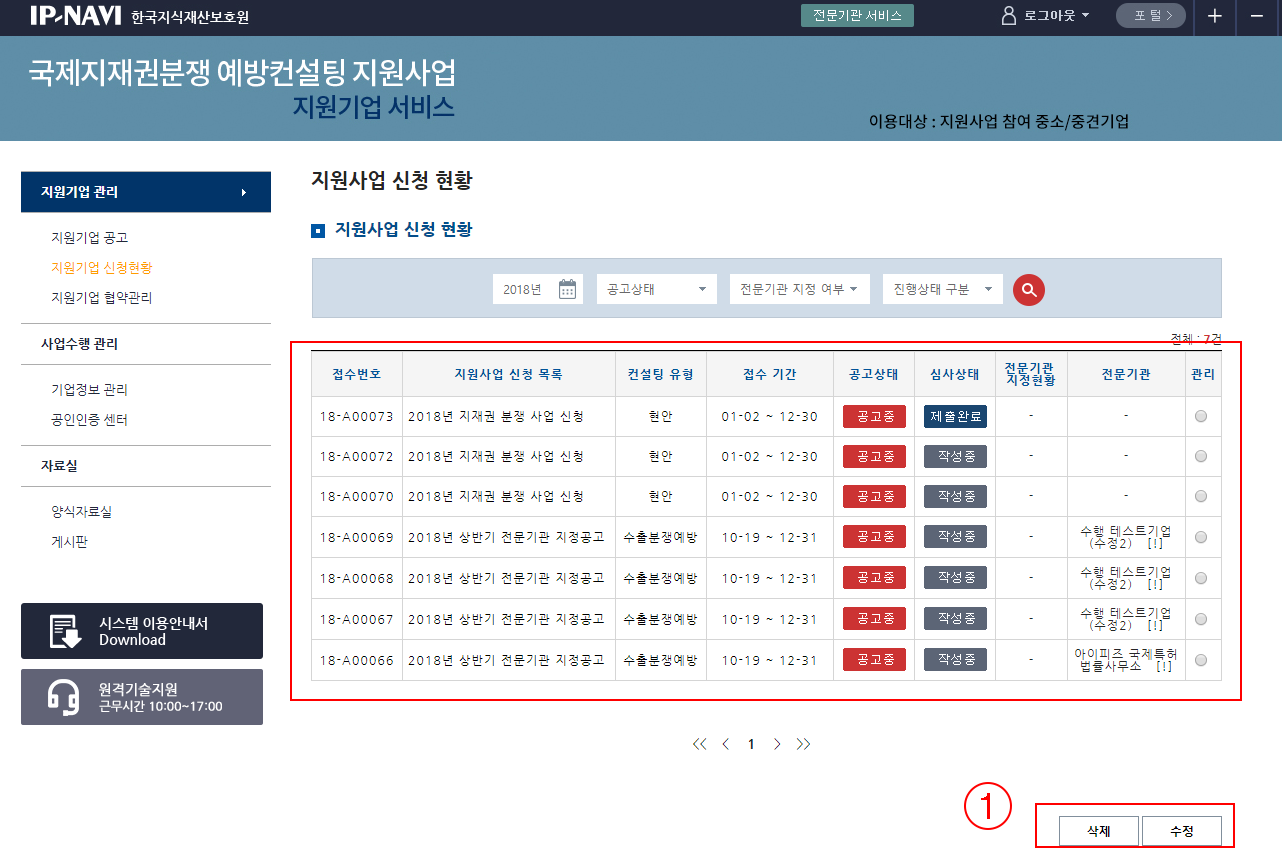Viewport: 1282px width, 850px height.
Task: Select radio button for application 18-A00070
Action: click(x=1201, y=497)
